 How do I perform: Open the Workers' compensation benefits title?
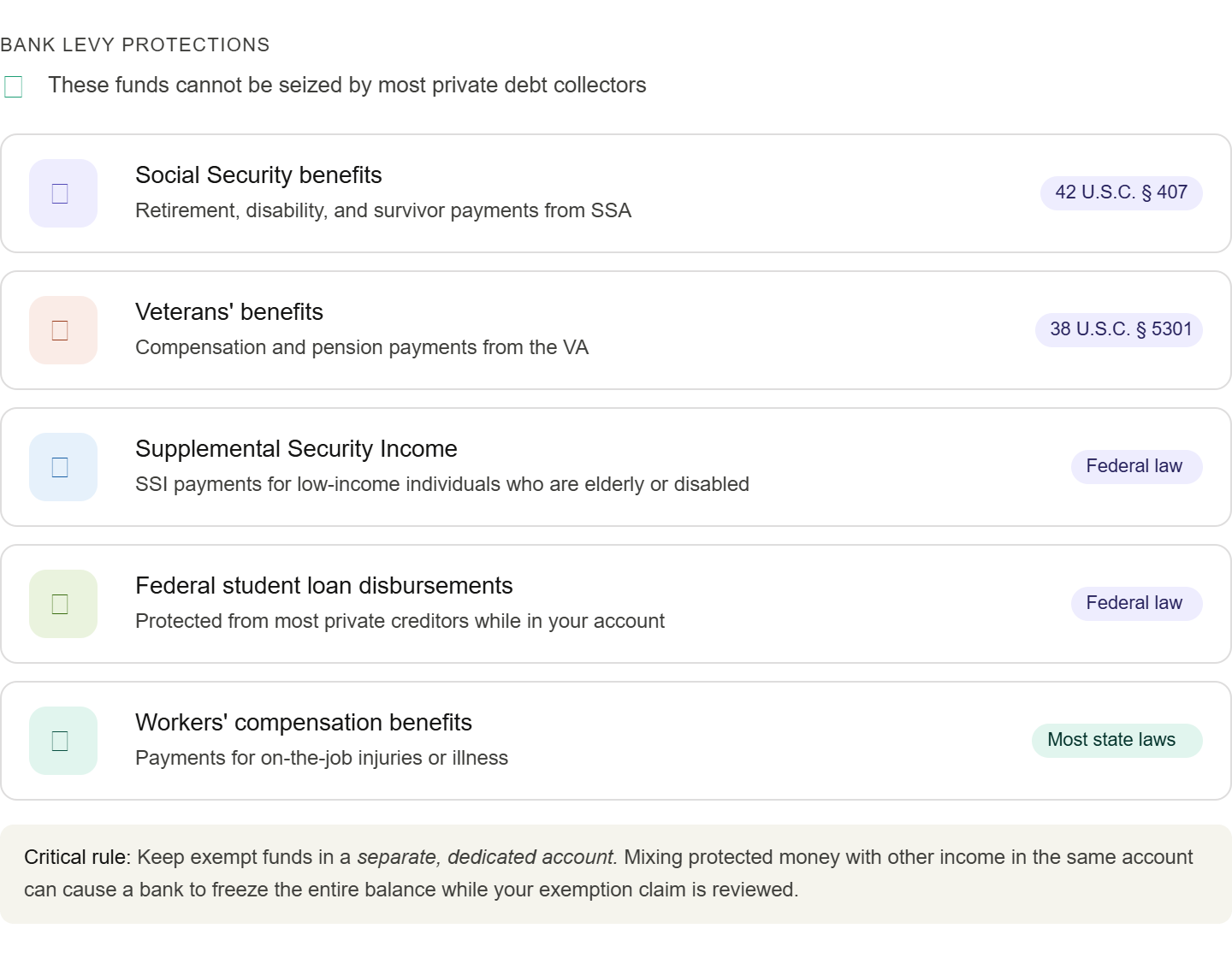[x=304, y=723]
